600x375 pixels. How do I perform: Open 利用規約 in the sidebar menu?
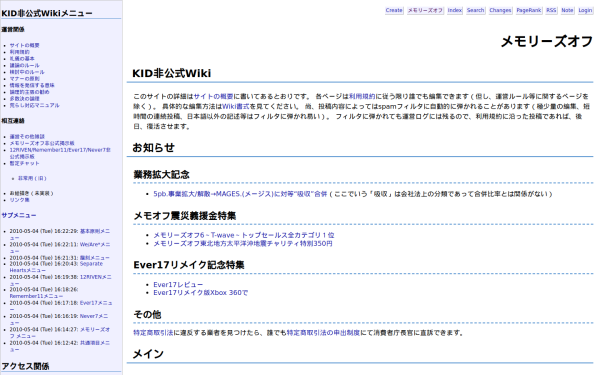pos(19,52)
